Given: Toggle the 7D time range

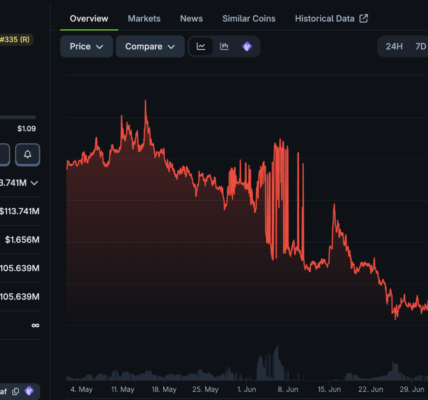Looking at the screenshot, I should pyautogui.click(x=421, y=46).
